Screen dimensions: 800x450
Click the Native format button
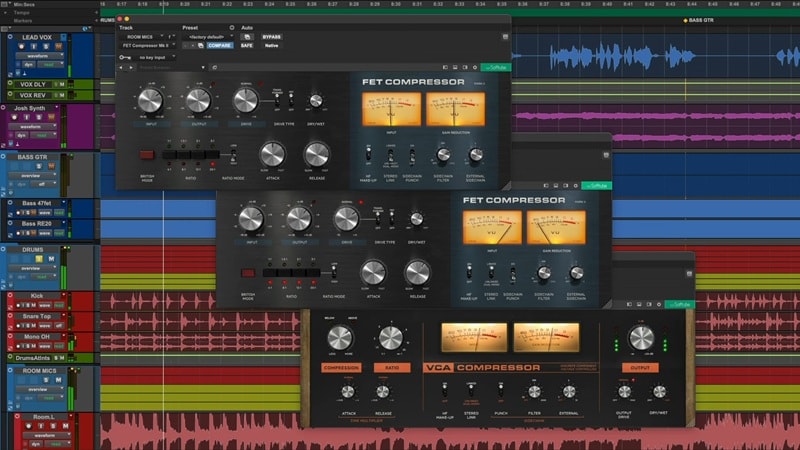tap(271, 45)
